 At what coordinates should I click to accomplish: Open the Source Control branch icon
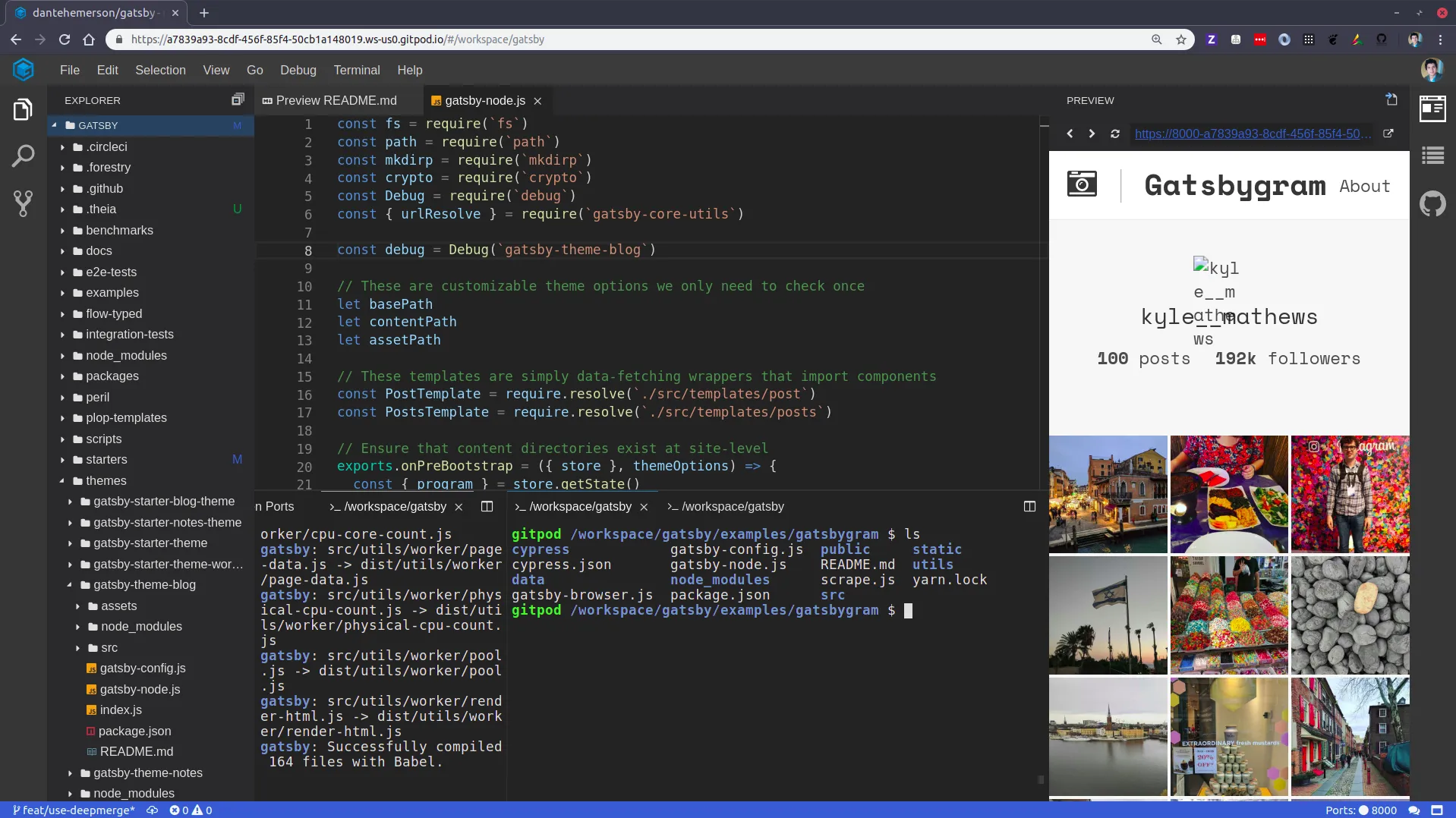click(23, 203)
